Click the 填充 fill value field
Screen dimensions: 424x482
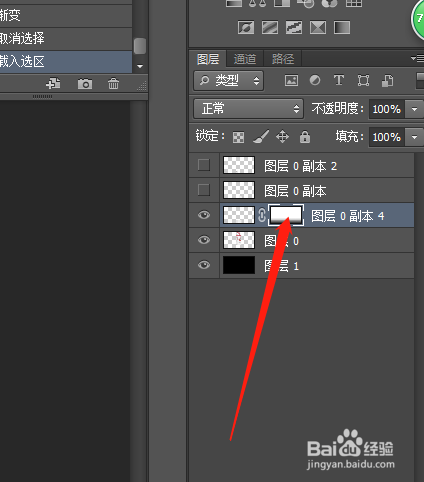click(387, 137)
